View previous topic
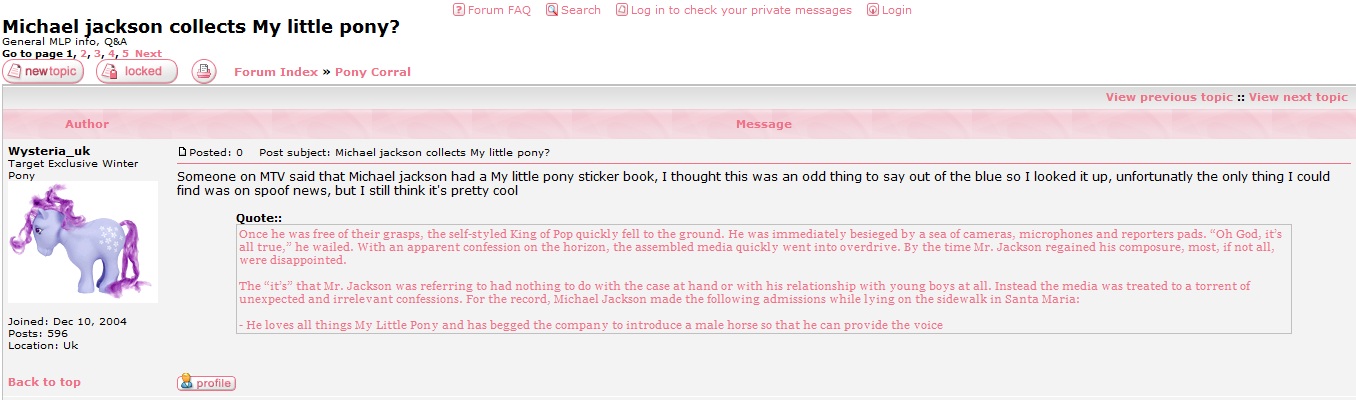The height and width of the screenshot is (400, 1356). click(x=1169, y=97)
